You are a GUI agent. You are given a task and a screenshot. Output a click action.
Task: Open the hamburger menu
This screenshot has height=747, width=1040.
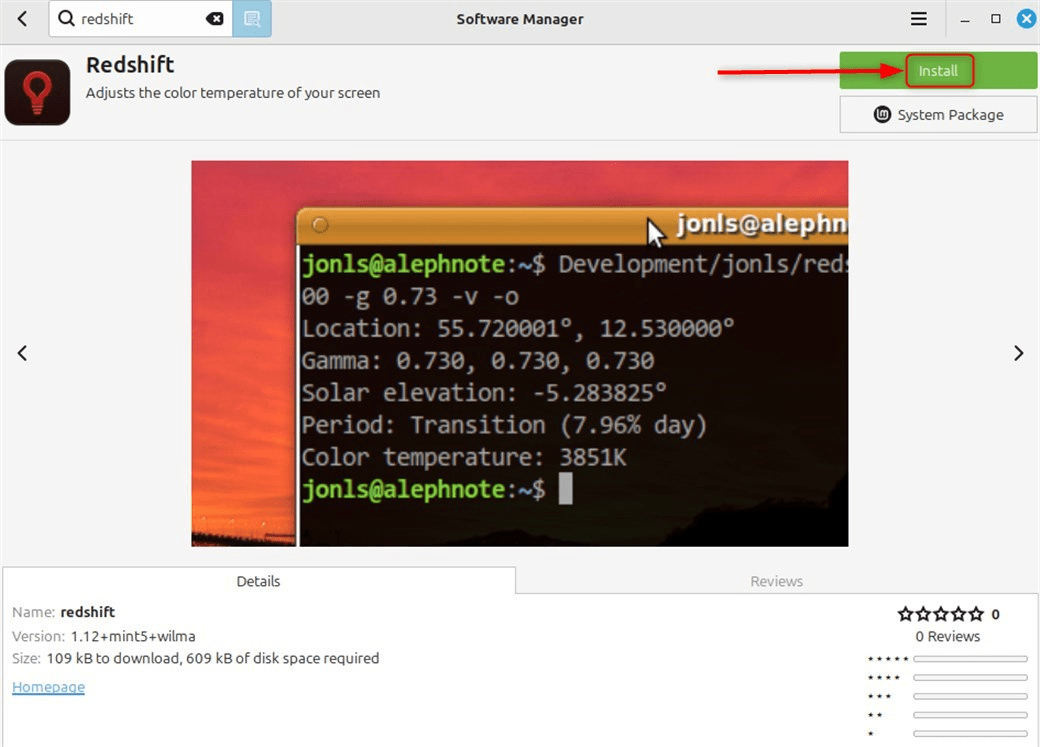(919, 19)
